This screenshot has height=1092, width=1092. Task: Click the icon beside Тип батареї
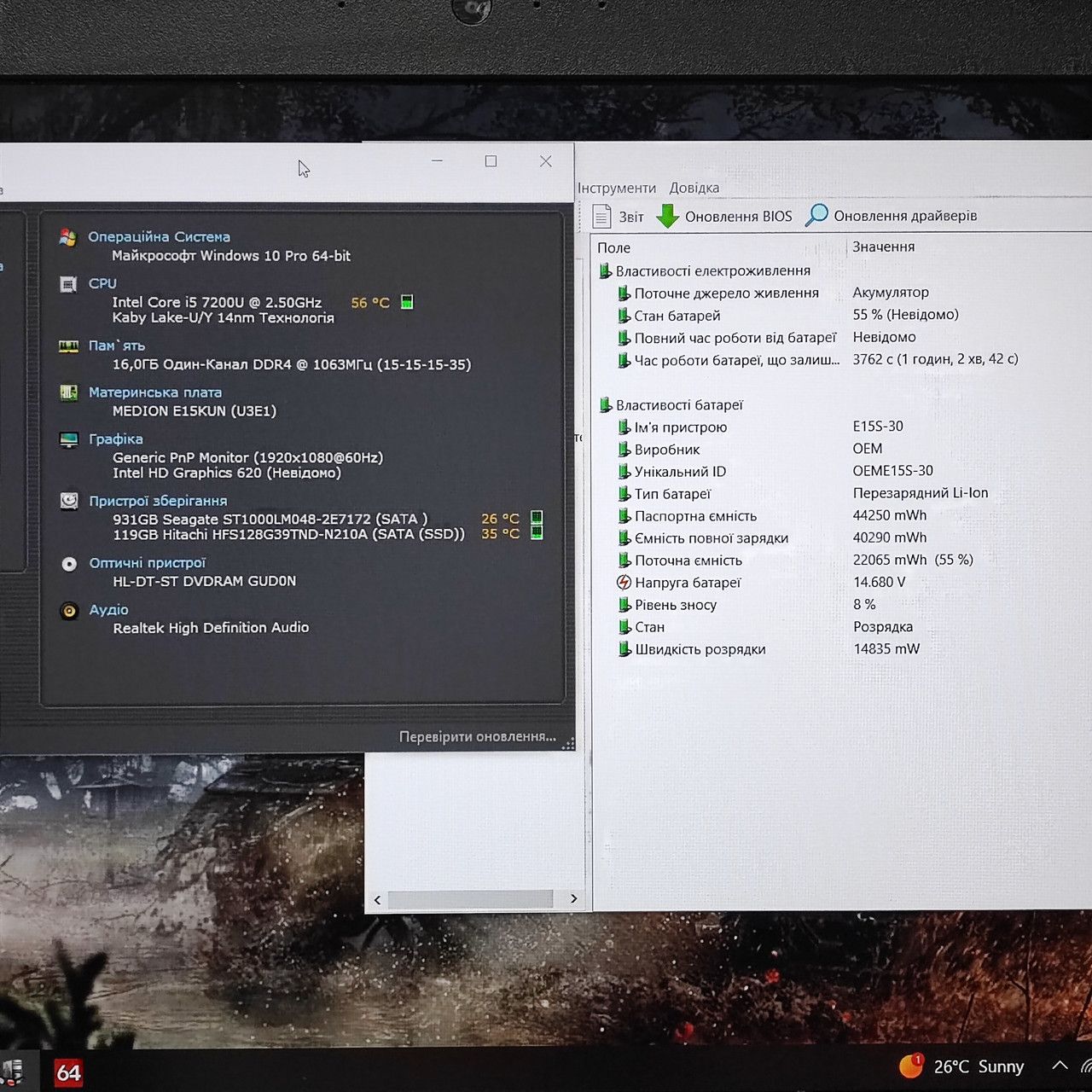tap(624, 494)
